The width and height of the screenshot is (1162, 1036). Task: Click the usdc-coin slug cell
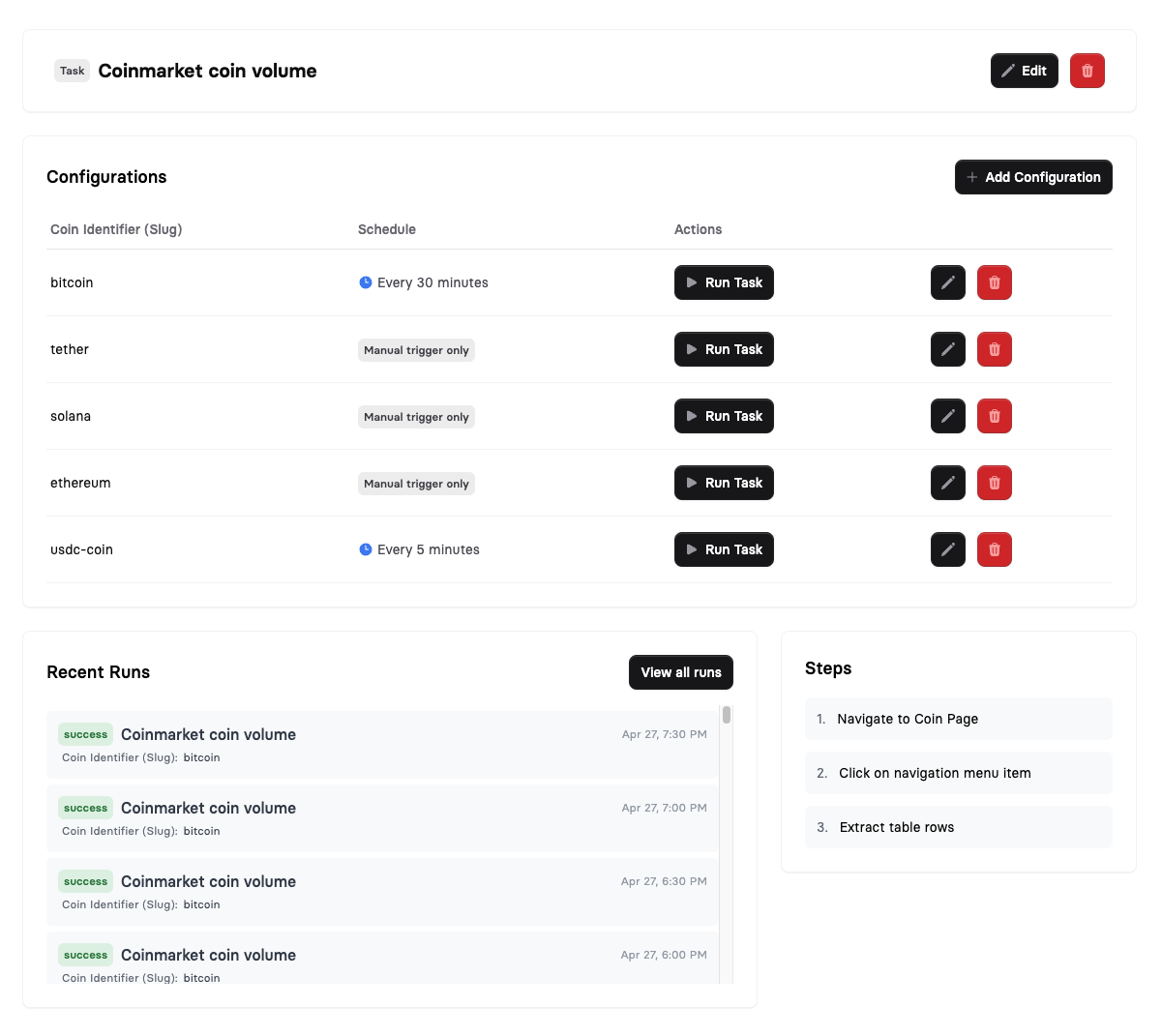click(81, 549)
